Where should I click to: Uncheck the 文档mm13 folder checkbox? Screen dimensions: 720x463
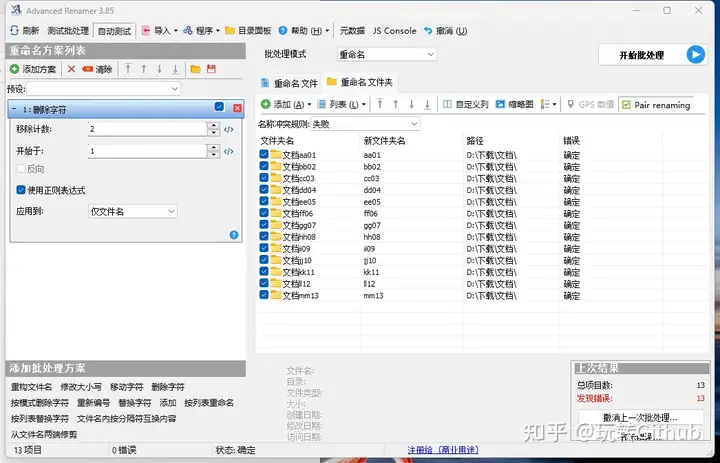[x=264, y=294]
